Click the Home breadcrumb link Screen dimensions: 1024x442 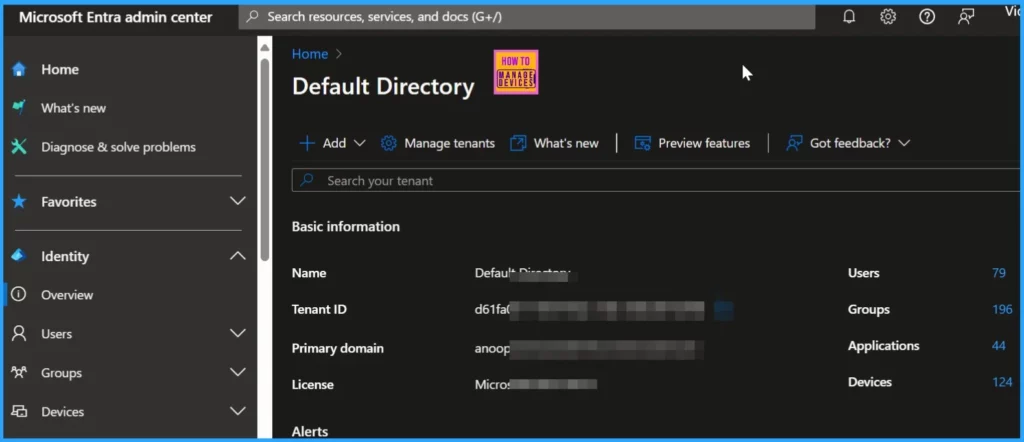[x=310, y=54]
